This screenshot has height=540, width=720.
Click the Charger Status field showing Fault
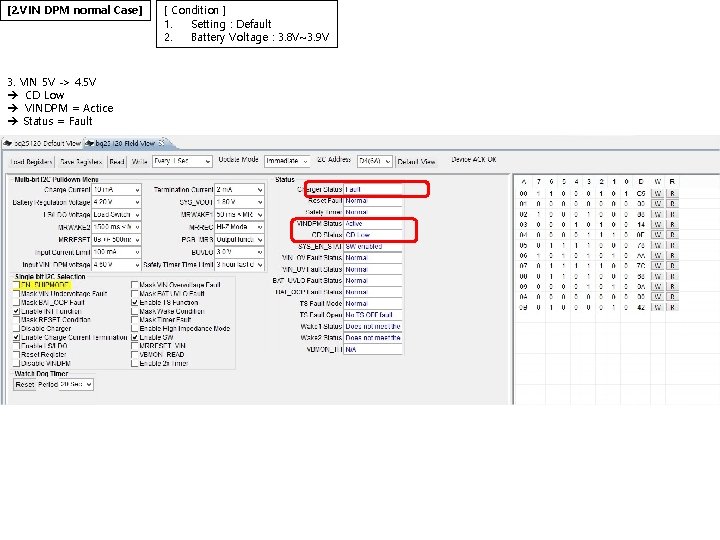coord(373,189)
